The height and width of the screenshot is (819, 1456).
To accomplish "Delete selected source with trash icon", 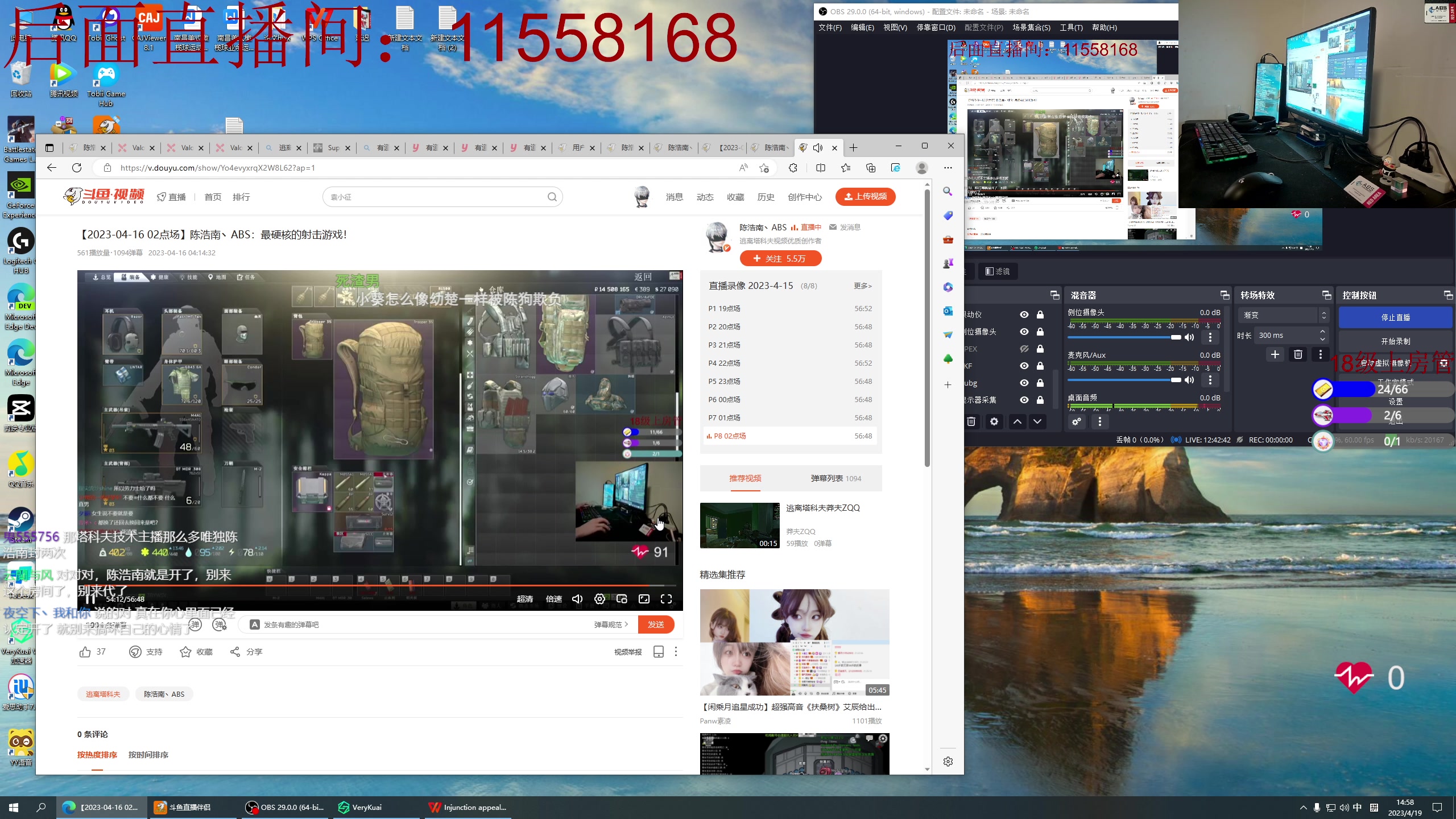I will (x=971, y=421).
